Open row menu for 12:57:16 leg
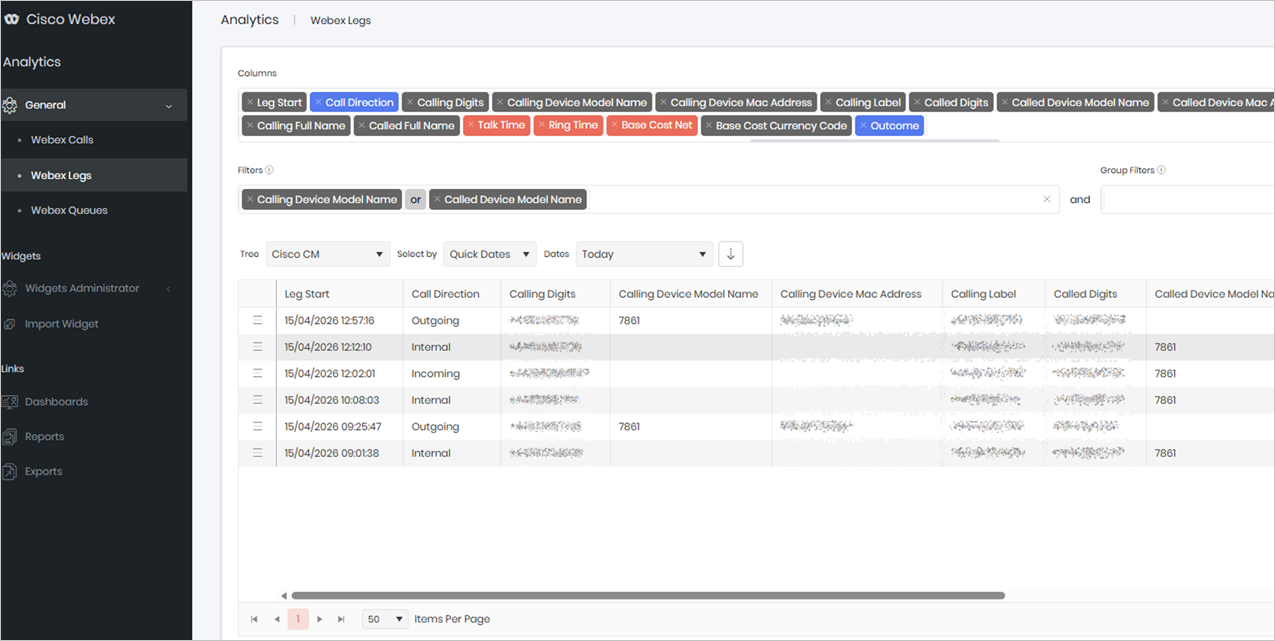Screen dimensions: 1275x641 pyautogui.click(x=257, y=321)
